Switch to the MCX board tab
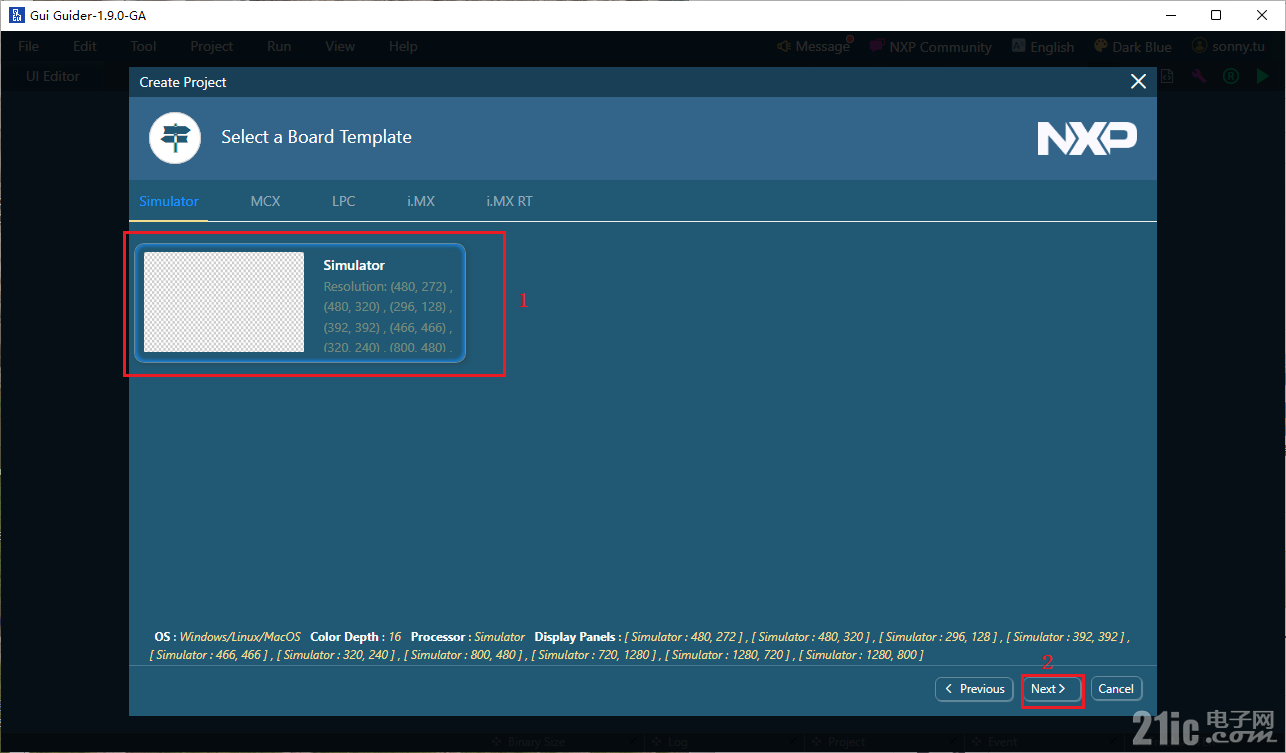1286x753 pixels. 265,201
